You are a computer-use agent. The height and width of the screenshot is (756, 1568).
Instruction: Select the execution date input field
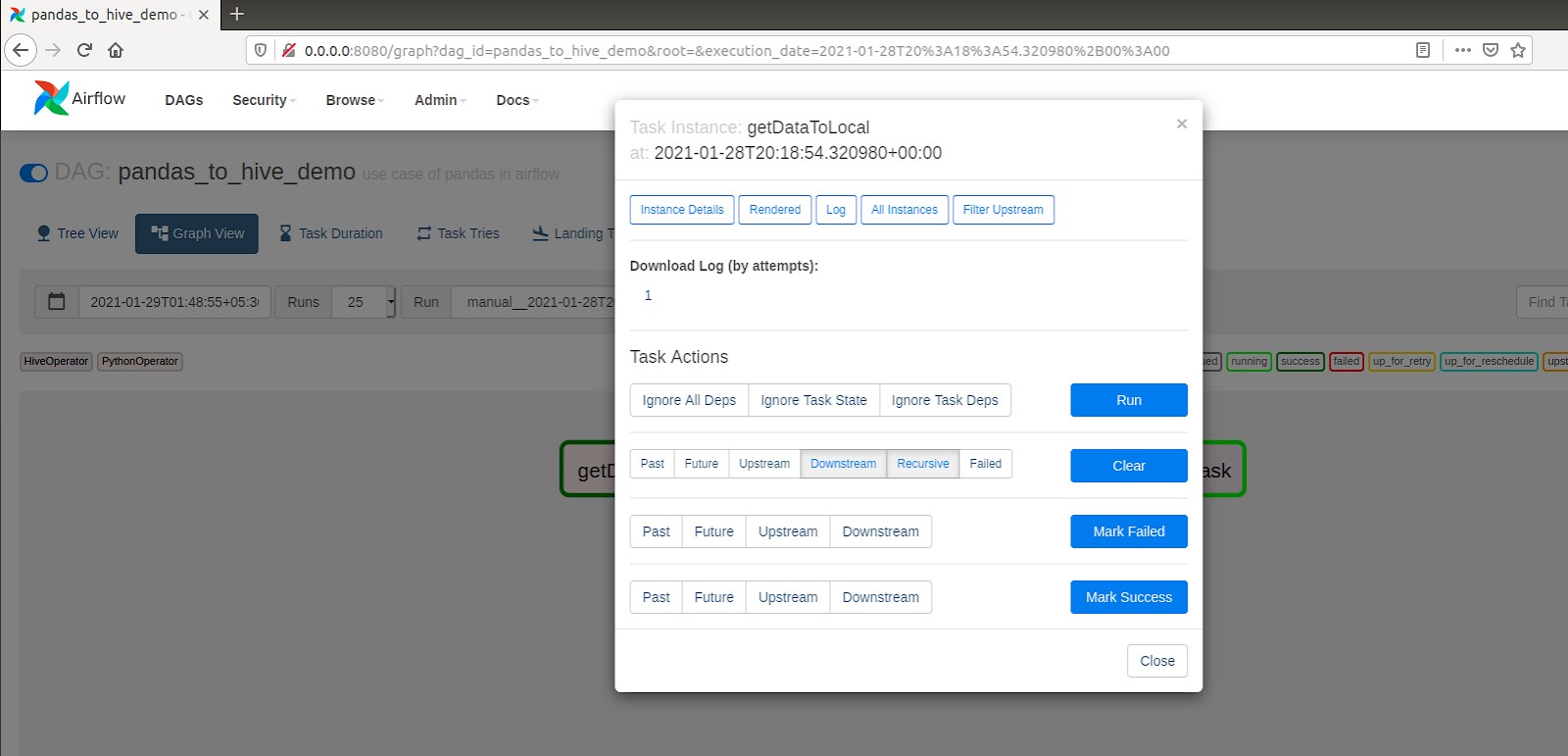(173, 302)
